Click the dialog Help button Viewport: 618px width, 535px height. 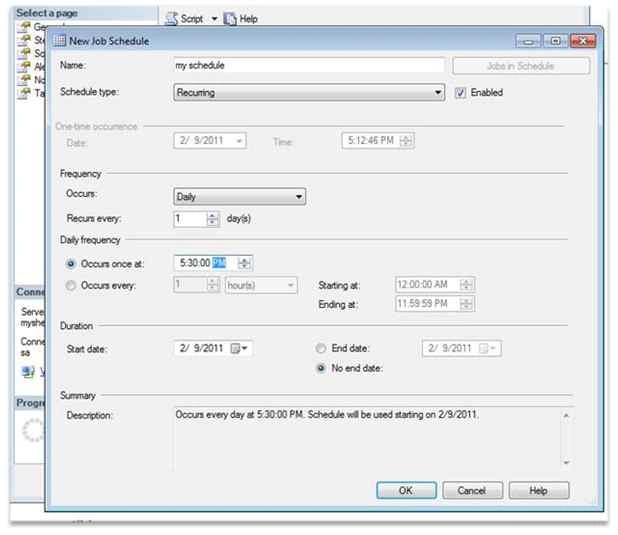point(538,490)
